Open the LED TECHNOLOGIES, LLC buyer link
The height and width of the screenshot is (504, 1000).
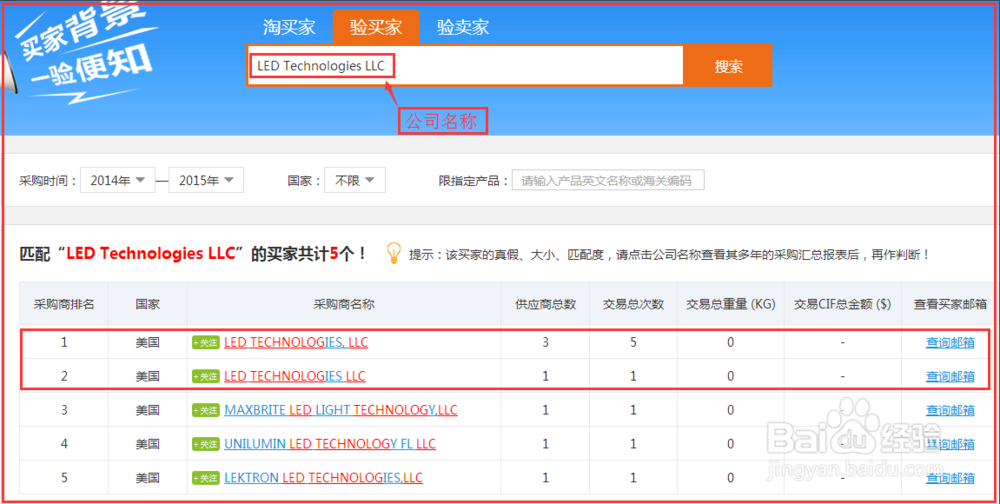tap(296, 343)
